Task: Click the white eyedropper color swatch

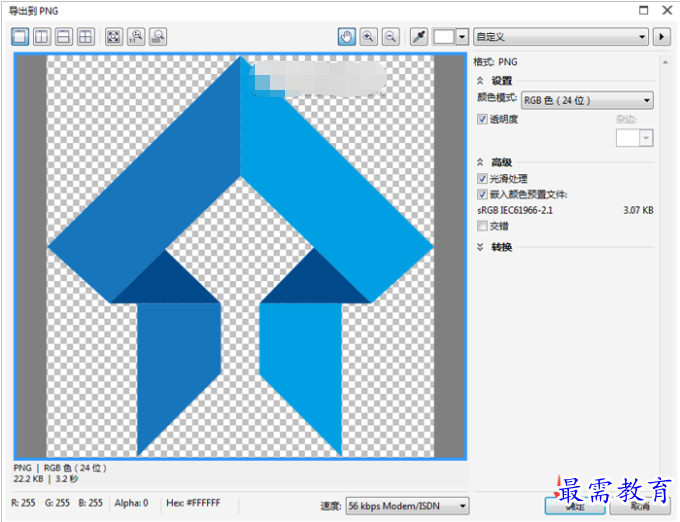Action: coord(444,36)
